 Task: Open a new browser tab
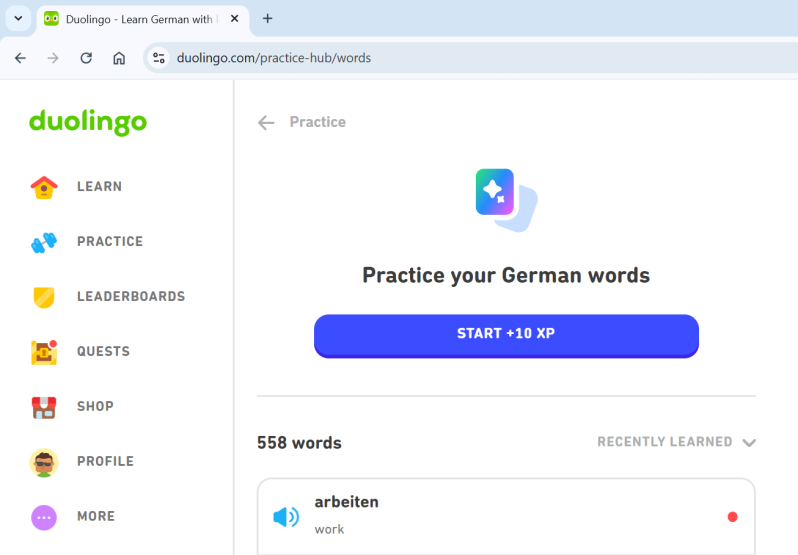click(267, 19)
